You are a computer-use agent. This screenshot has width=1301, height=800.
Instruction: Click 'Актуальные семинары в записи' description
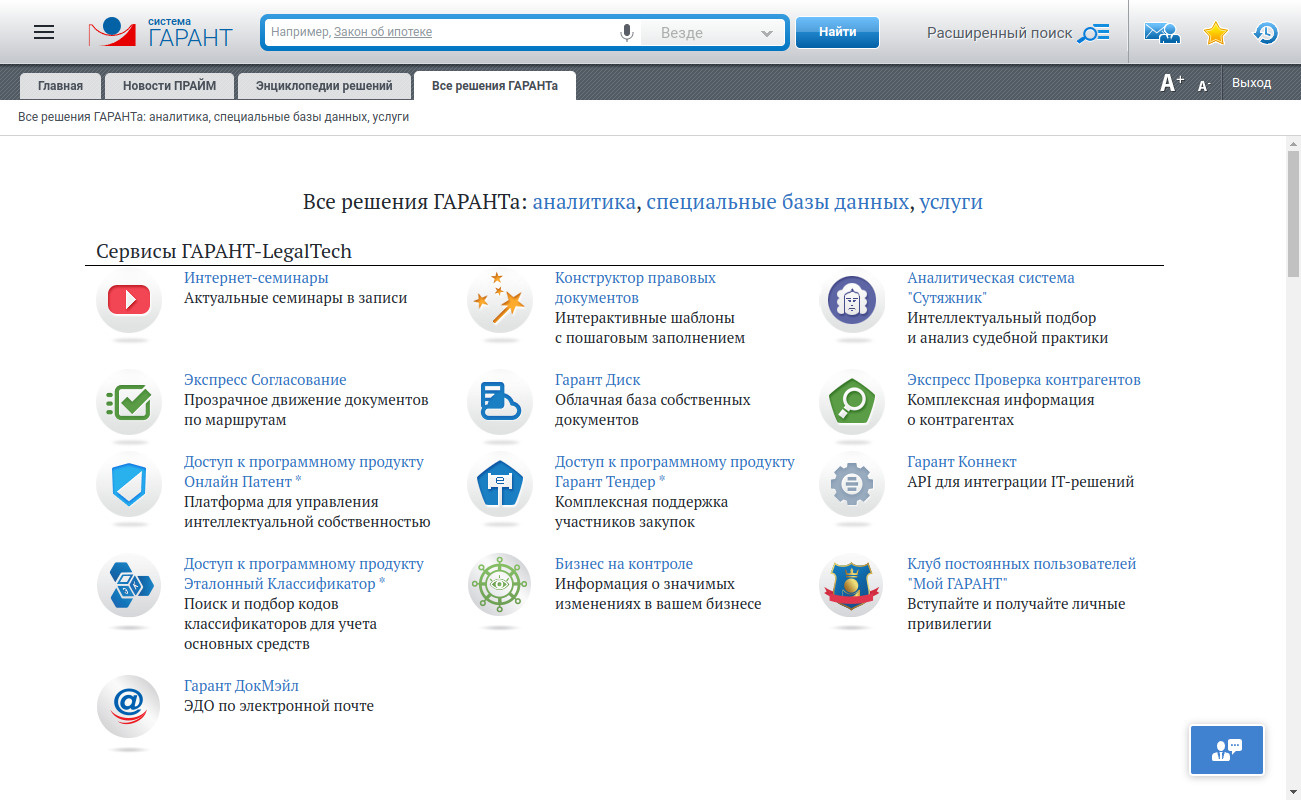click(296, 298)
